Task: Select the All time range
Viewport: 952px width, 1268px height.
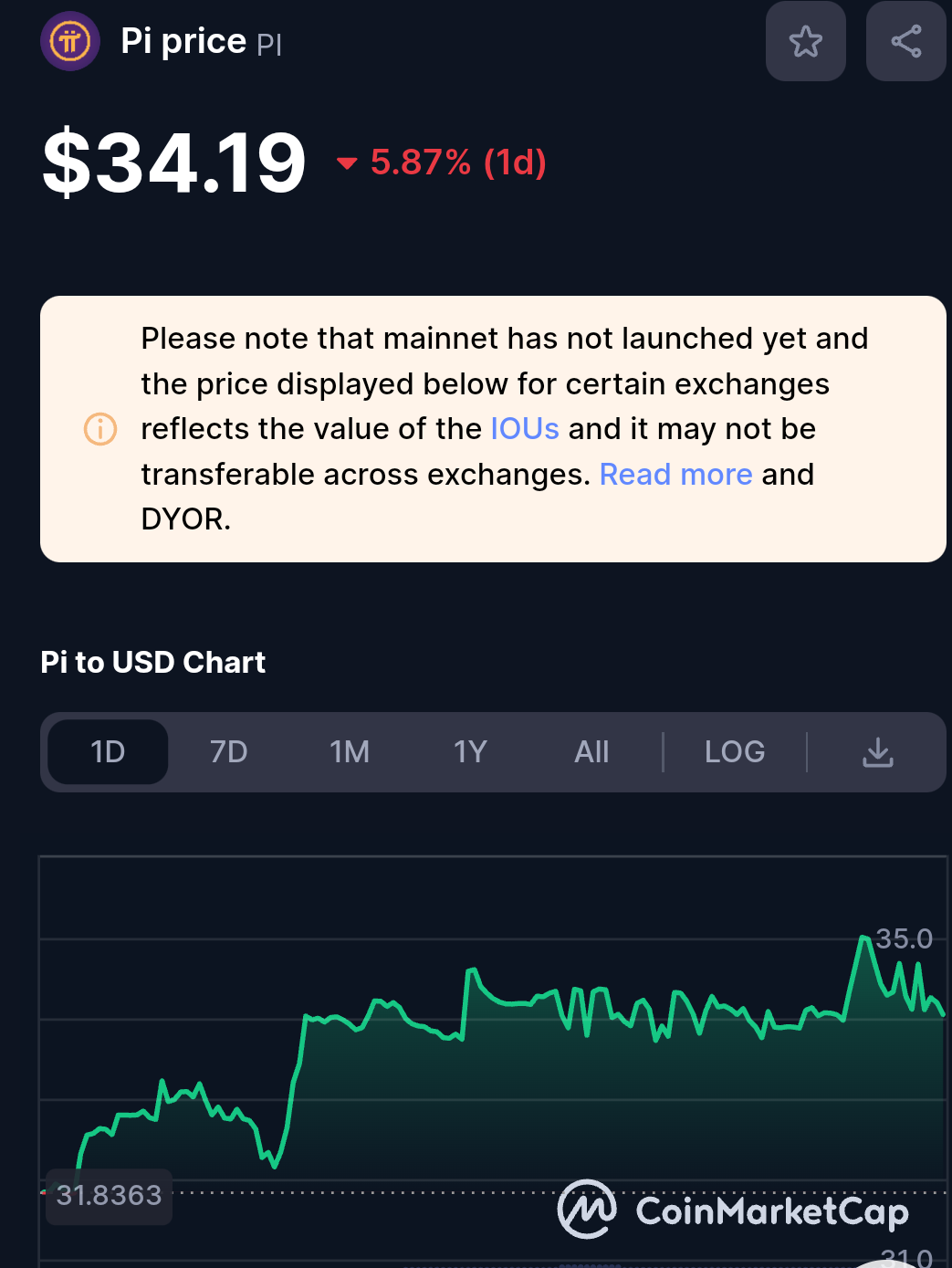Action: 591,752
